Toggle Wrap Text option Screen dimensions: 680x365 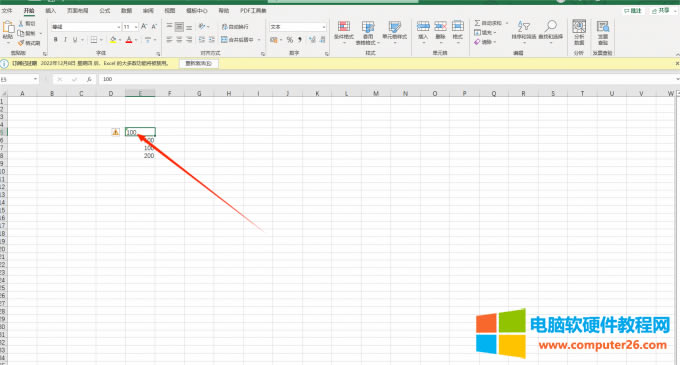[235, 27]
